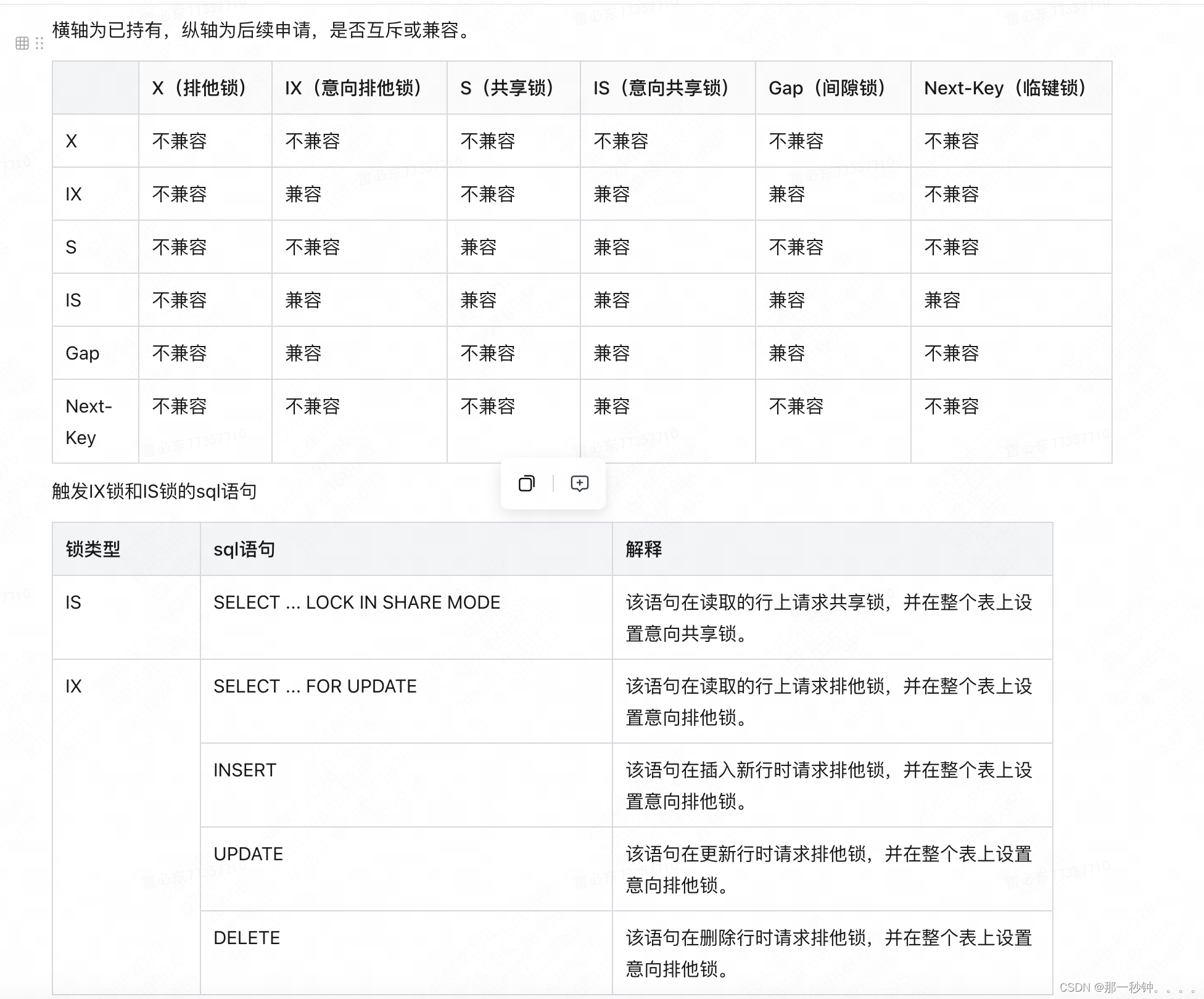
Task: Select the IX（意向排他锁） header cell
Action: tap(353, 88)
